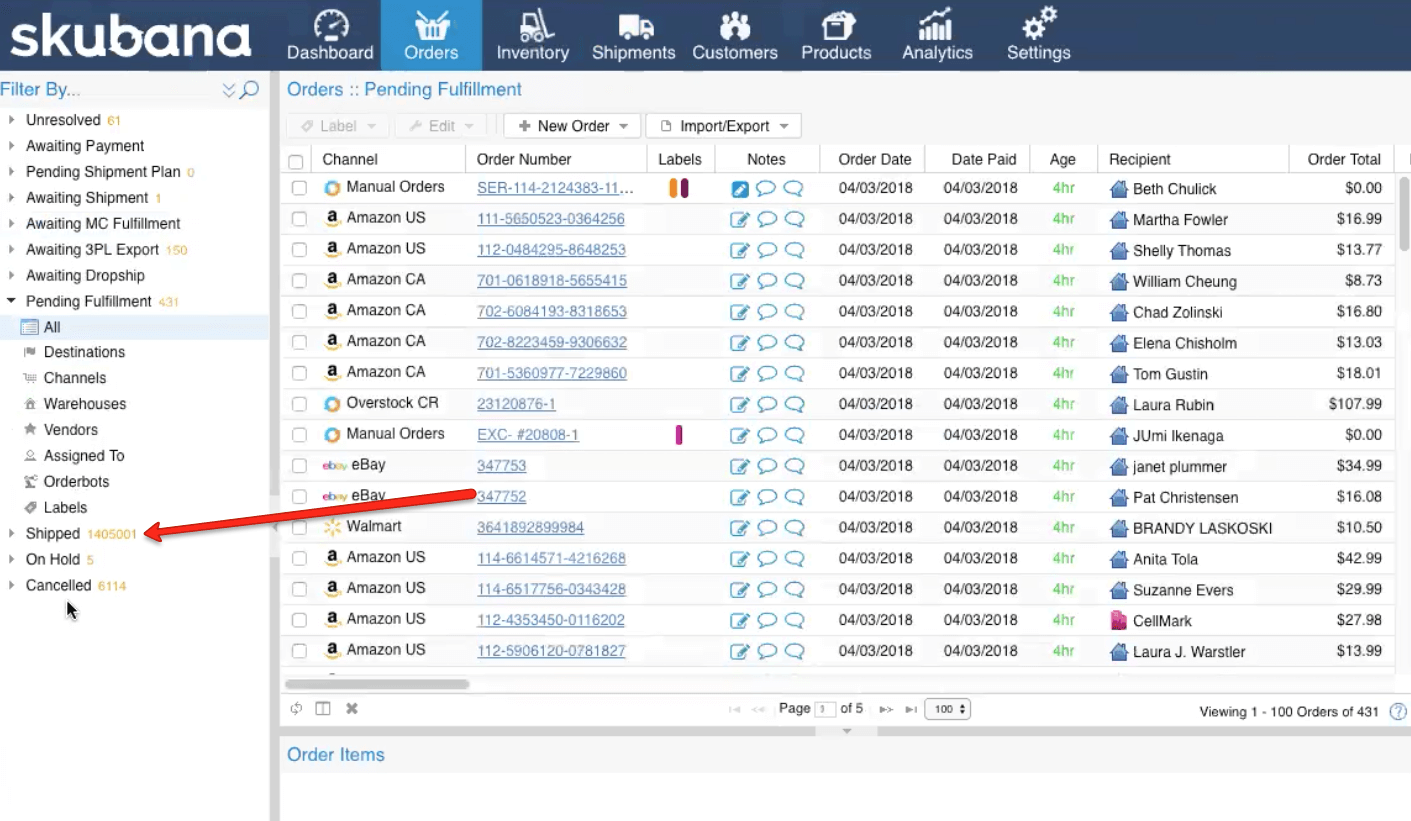The image size is (1411, 821).
Task: Select the Vendors sub-filter
Action: point(70,430)
